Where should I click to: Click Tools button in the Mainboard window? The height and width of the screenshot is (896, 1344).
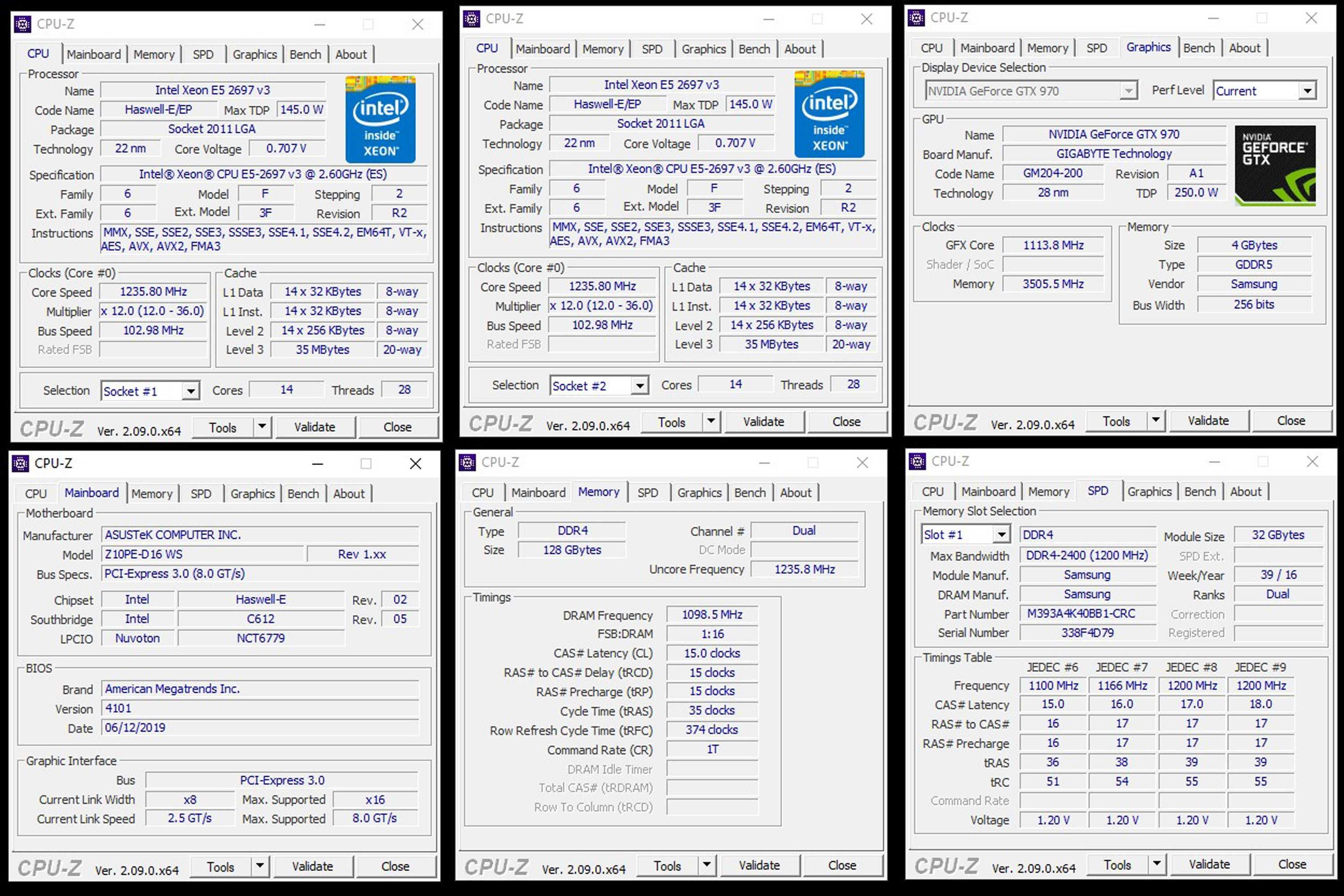[x=220, y=866]
